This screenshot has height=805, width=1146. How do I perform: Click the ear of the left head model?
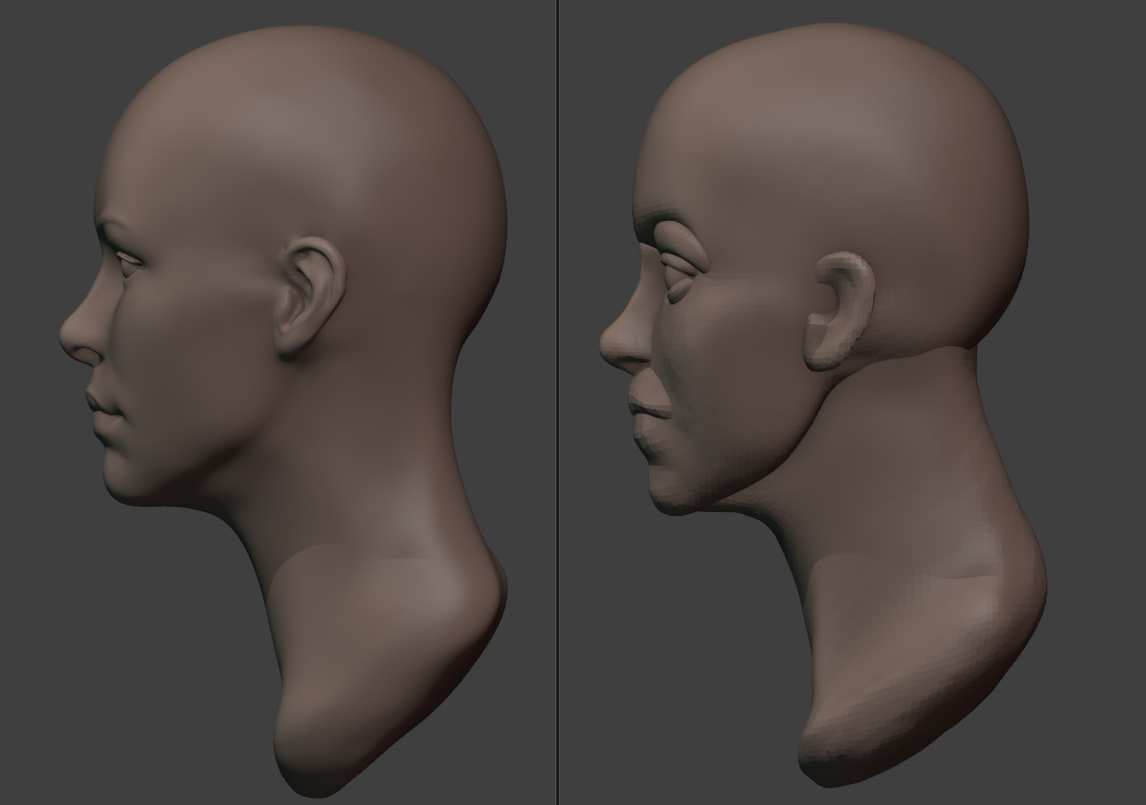(x=308, y=297)
